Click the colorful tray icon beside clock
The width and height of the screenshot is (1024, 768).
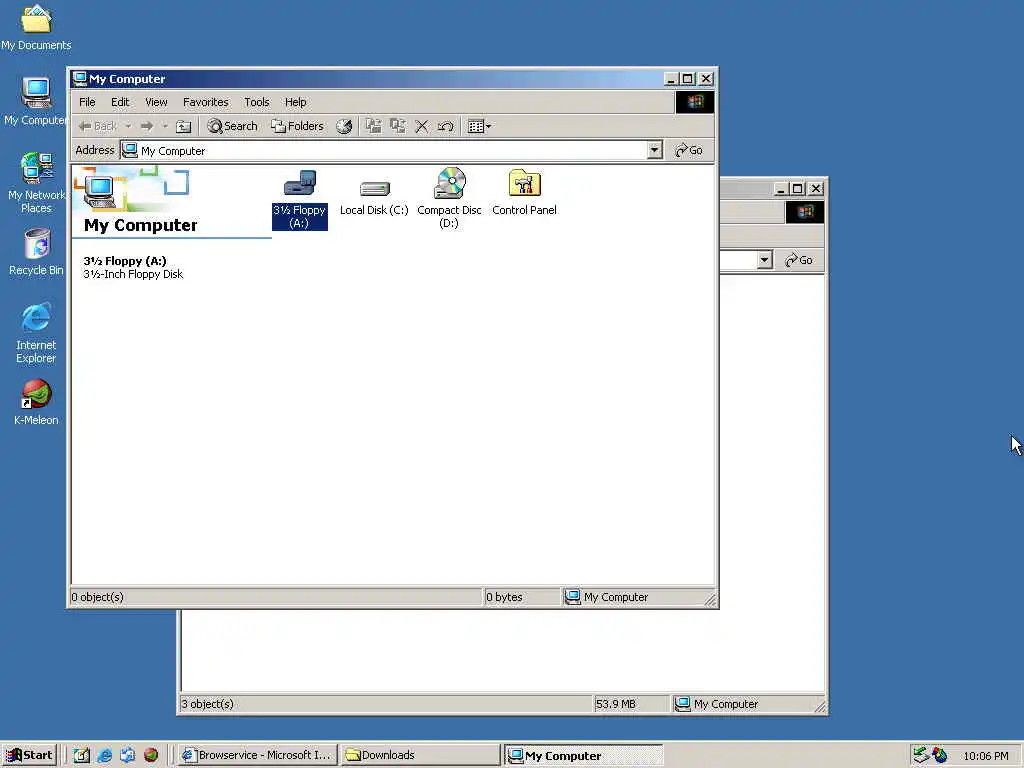pos(940,755)
